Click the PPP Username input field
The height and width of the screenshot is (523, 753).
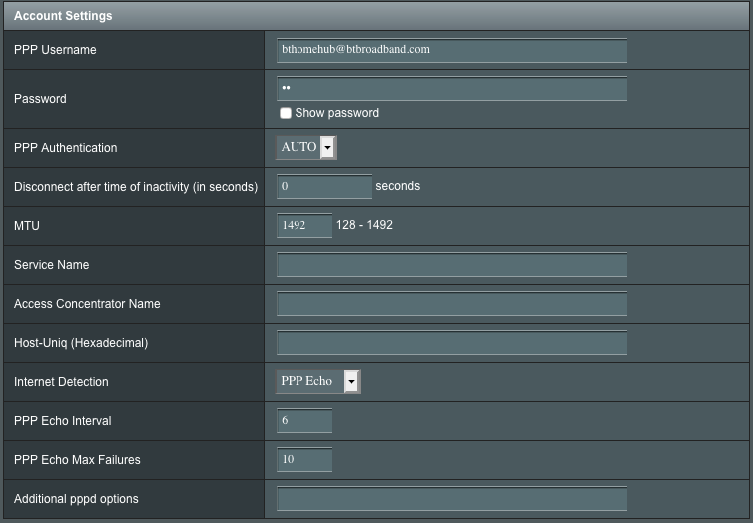[451, 50]
